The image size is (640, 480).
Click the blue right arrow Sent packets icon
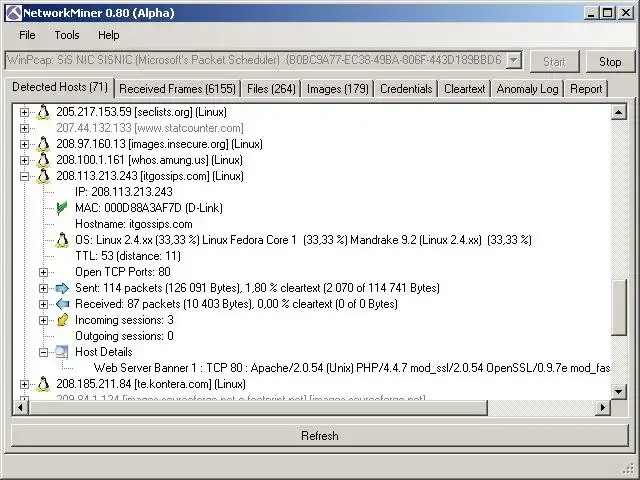click(62, 288)
